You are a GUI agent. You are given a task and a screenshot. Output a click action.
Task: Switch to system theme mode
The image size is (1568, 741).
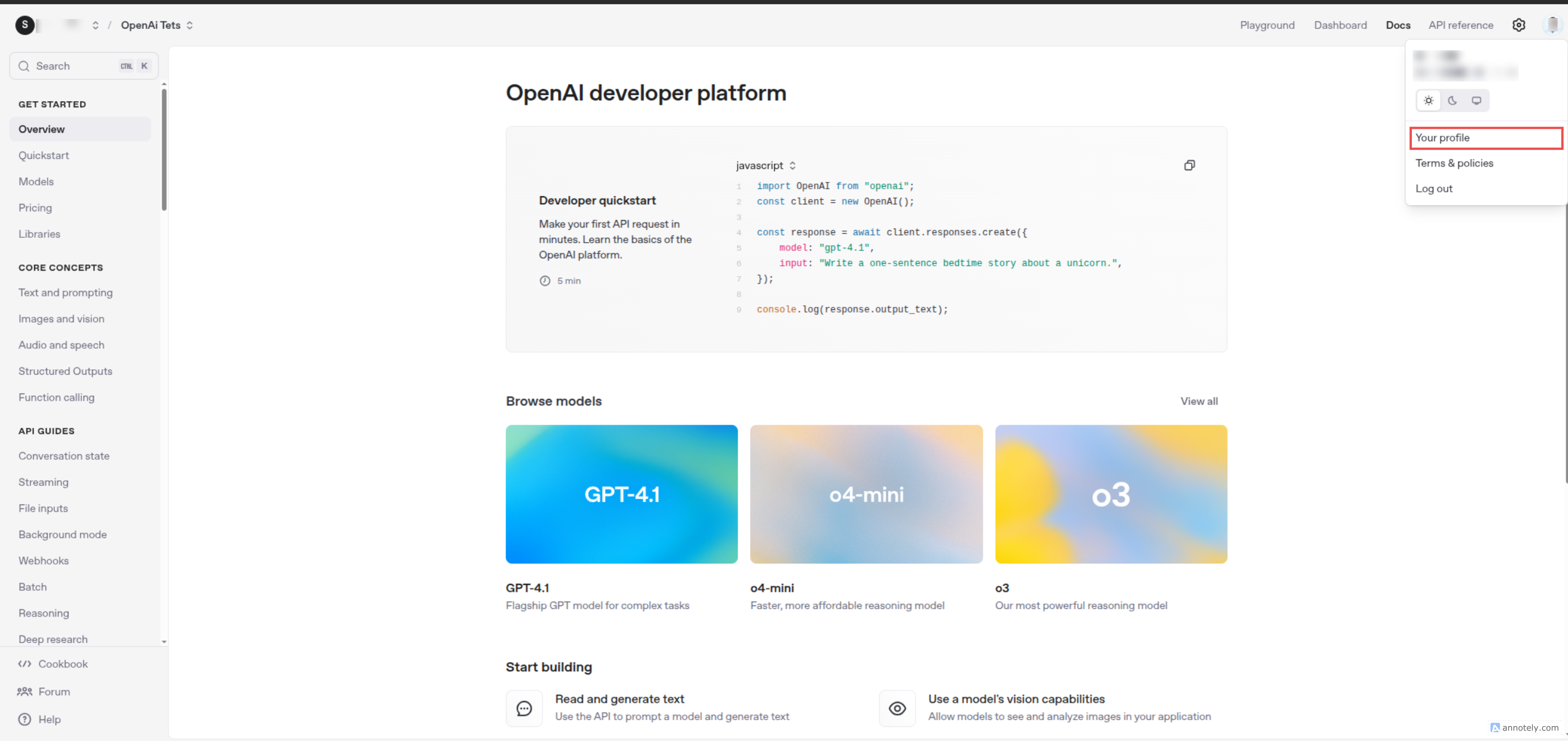(1476, 100)
